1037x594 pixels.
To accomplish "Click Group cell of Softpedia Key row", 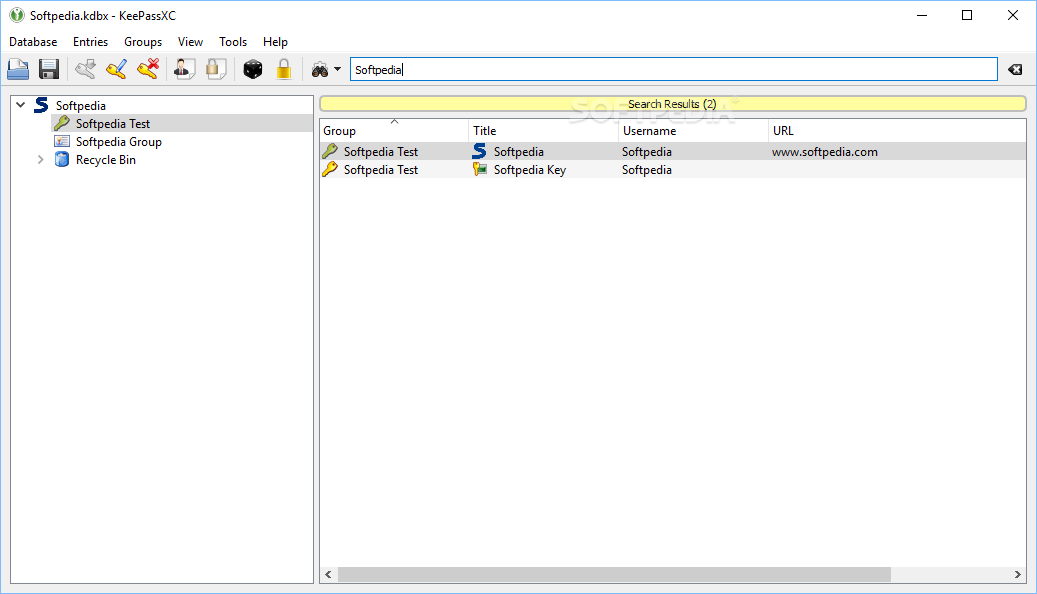I will tap(381, 170).
